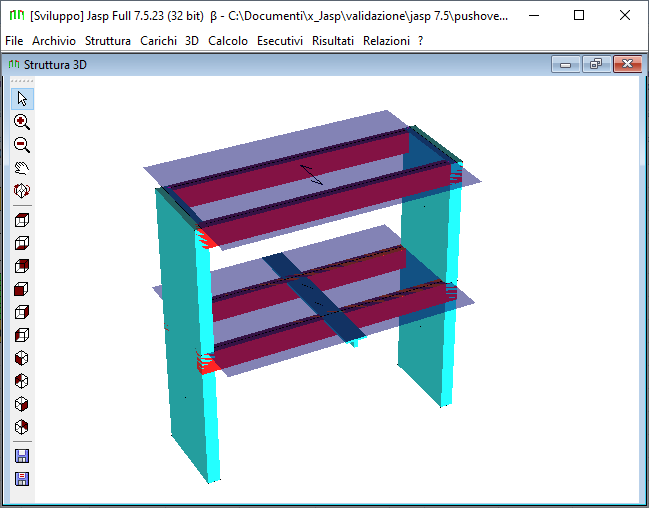Select the 3D rotate view tool
Viewport: 649px width, 508px height.
pyautogui.click(x=22, y=191)
